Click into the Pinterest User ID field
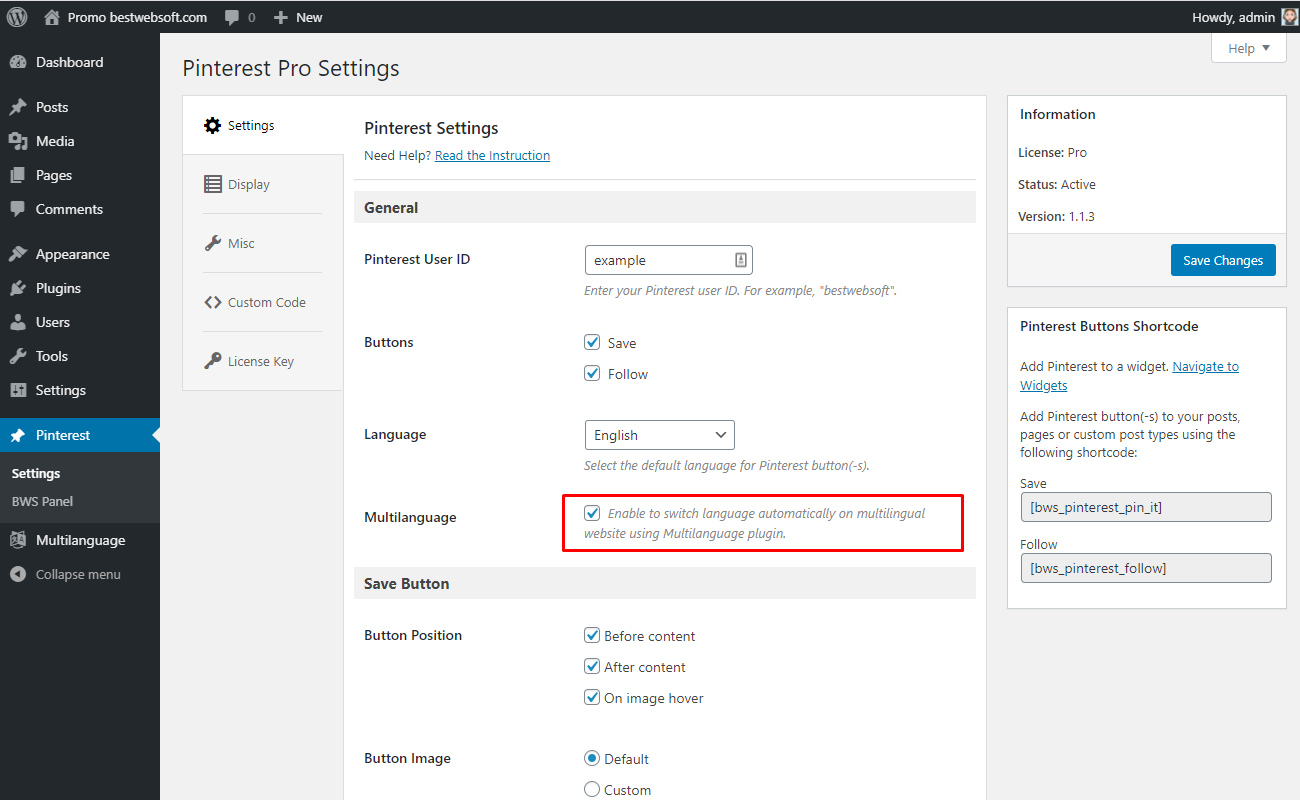The image size is (1300, 800). (x=668, y=260)
